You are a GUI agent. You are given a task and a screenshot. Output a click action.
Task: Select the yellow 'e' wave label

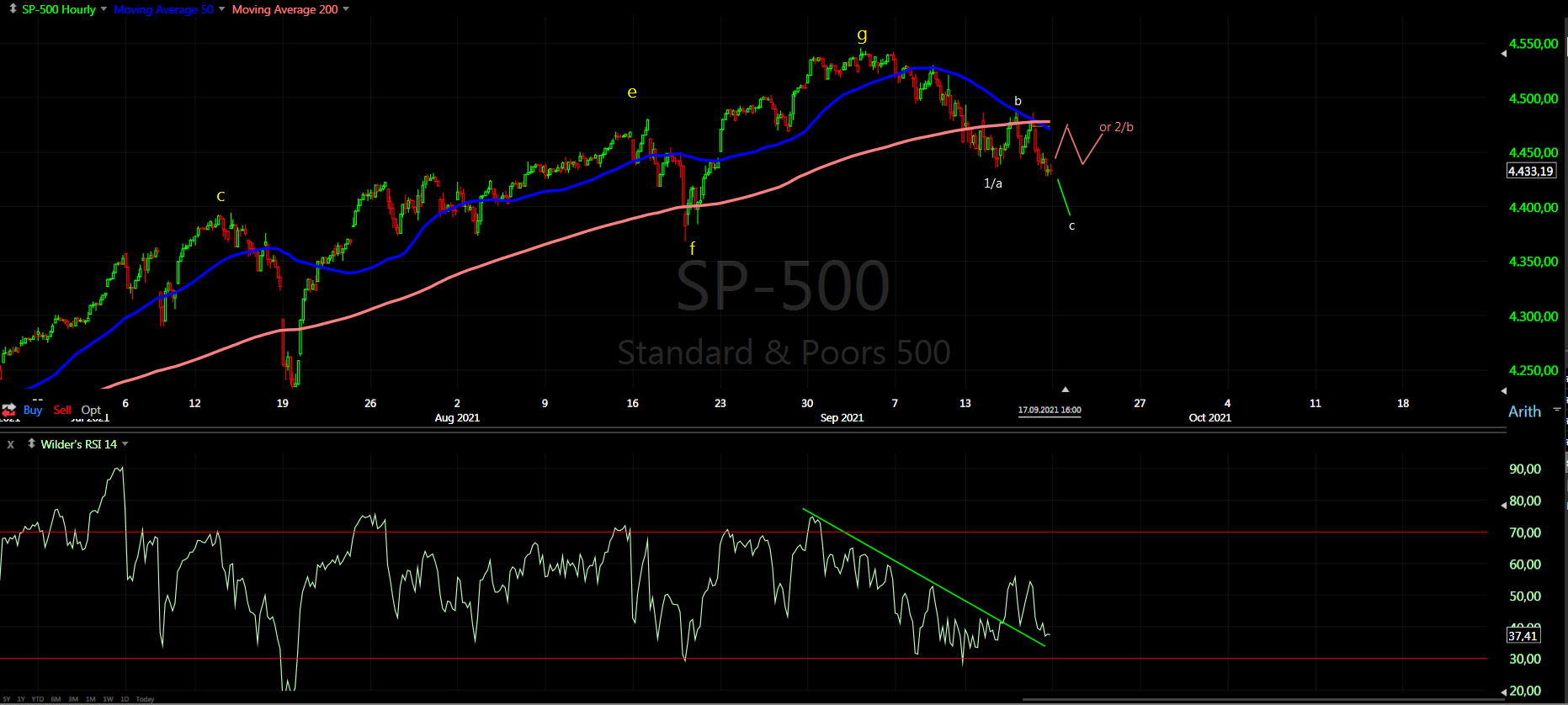pos(632,92)
